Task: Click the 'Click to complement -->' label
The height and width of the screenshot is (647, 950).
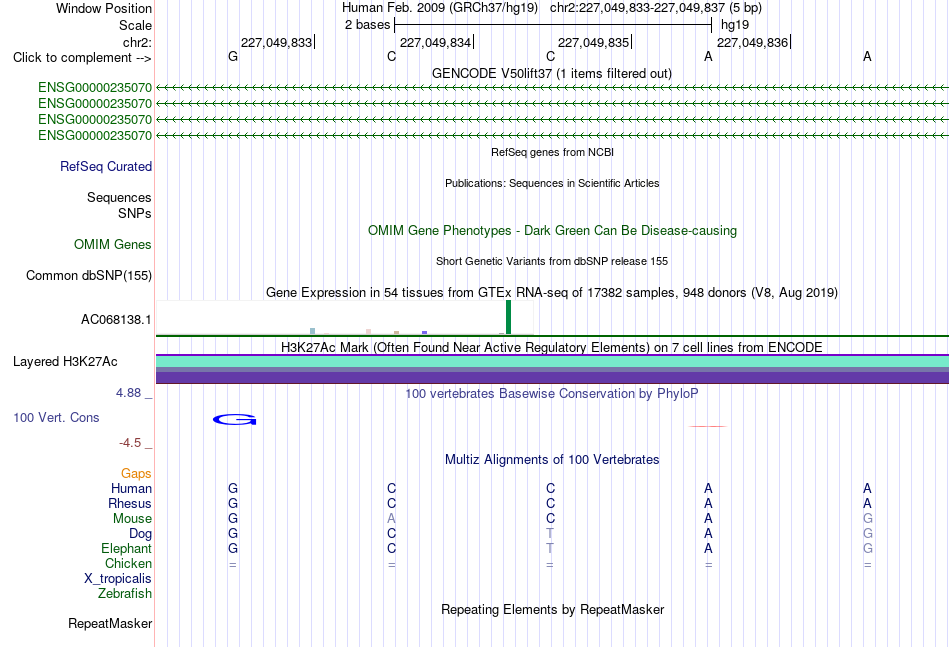Action: click(x=82, y=58)
